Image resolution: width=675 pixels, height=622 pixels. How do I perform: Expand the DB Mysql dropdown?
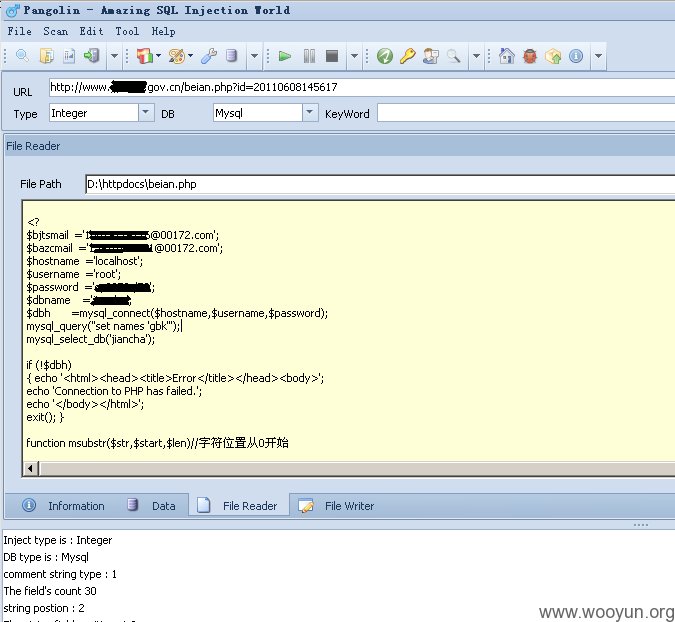coord(309,113)
